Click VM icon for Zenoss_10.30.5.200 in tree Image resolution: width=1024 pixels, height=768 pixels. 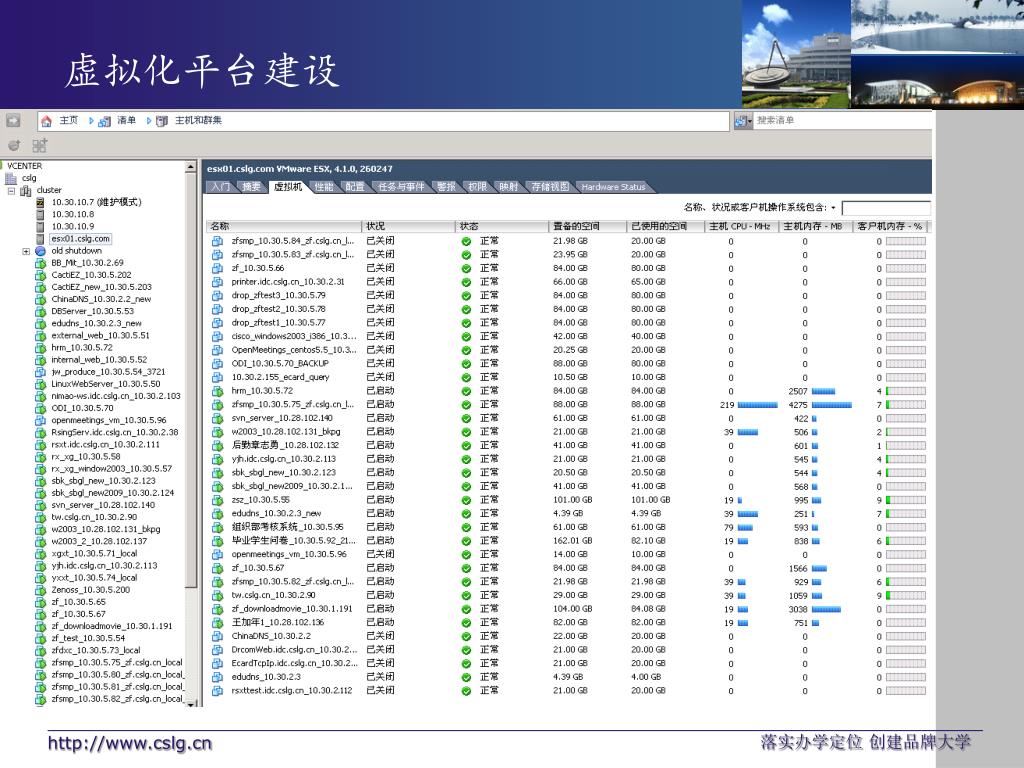click(x=40, y=590)
